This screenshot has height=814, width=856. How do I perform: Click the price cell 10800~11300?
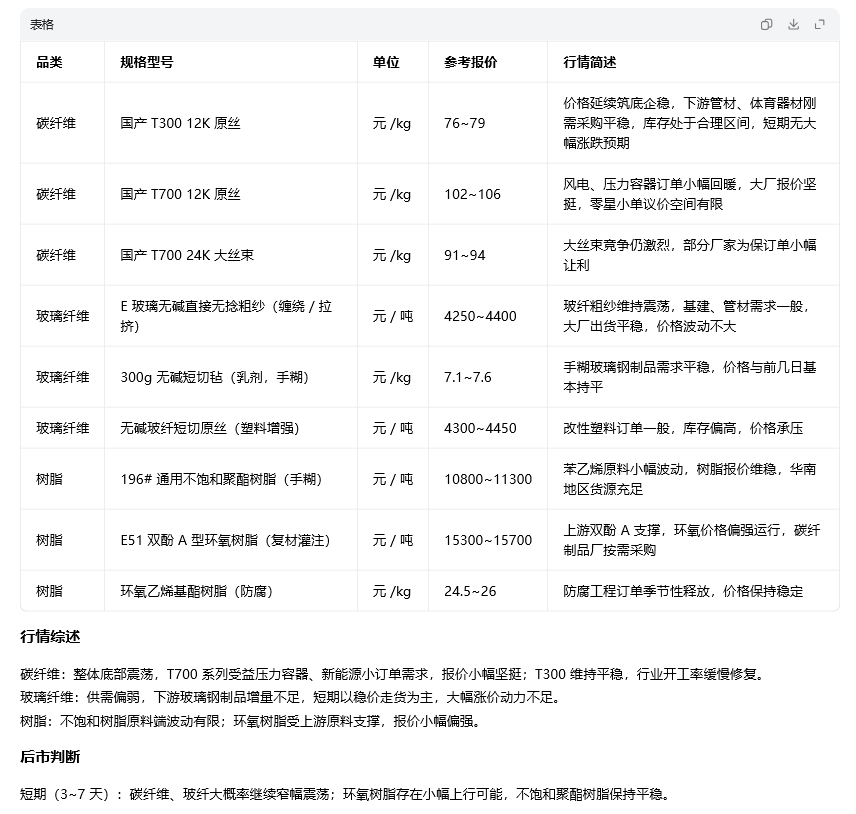(x=488, y=479)
